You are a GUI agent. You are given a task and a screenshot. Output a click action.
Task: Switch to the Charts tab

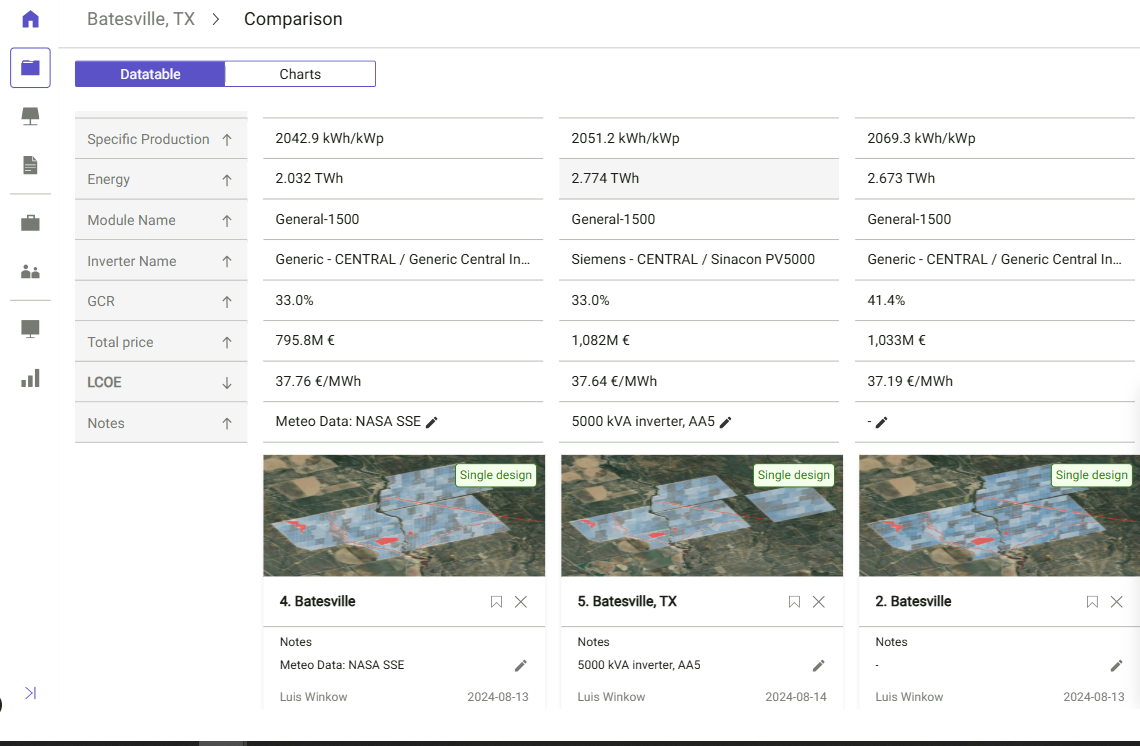[x=300, y=74]
